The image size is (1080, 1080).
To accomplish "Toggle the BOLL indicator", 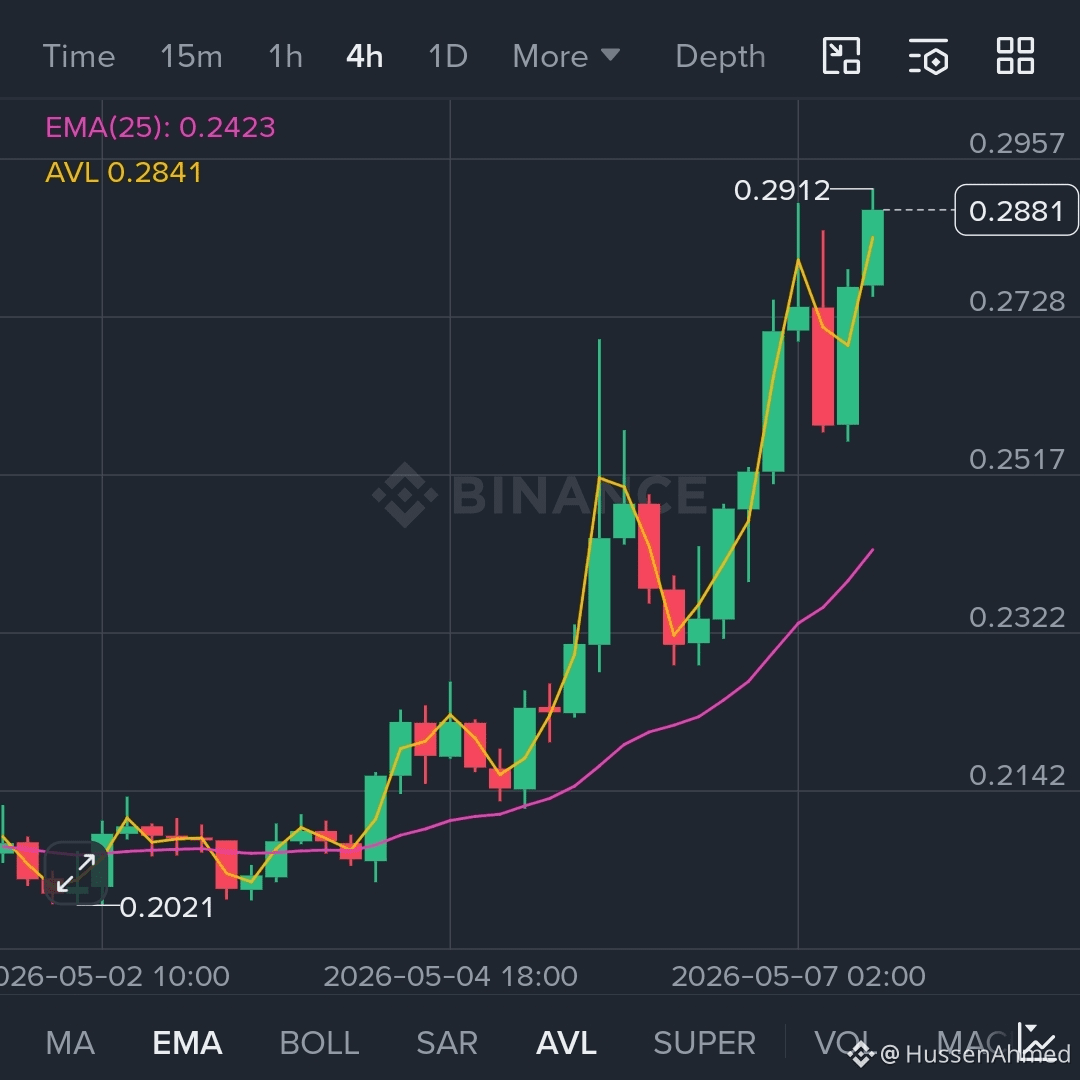I will [320, 1043].
